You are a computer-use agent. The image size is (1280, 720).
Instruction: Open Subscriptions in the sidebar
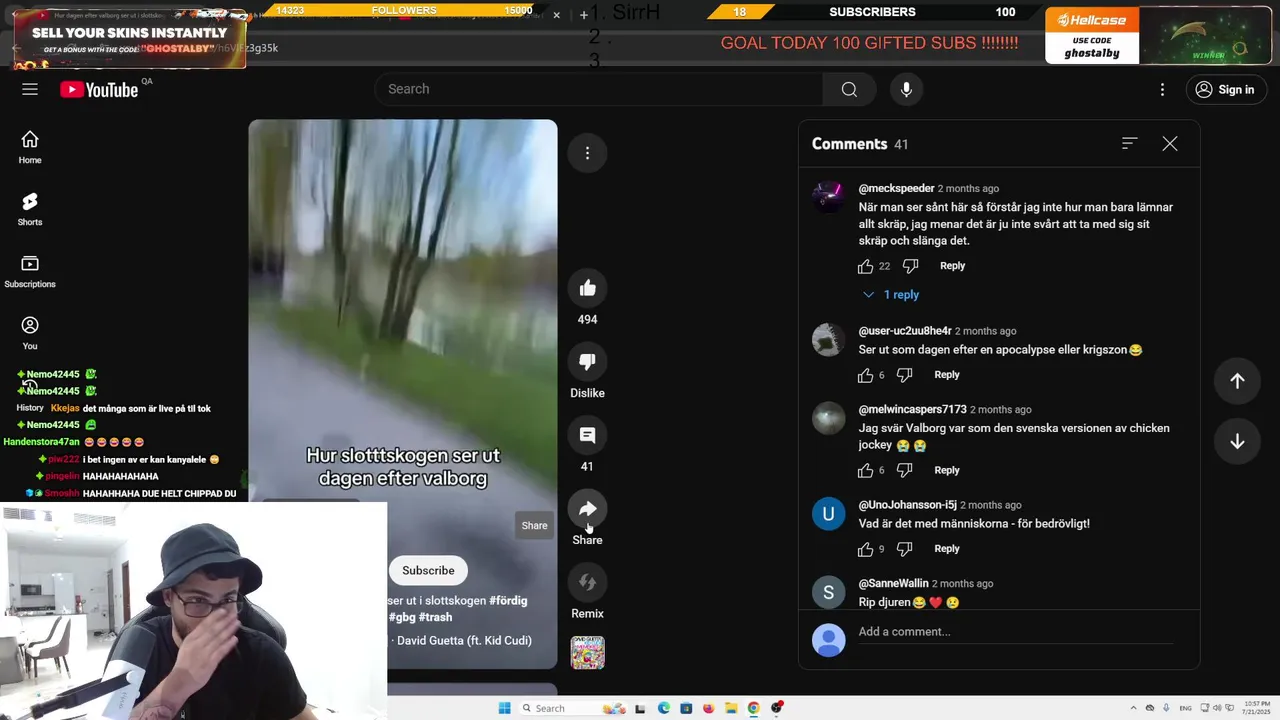[30, 271]
